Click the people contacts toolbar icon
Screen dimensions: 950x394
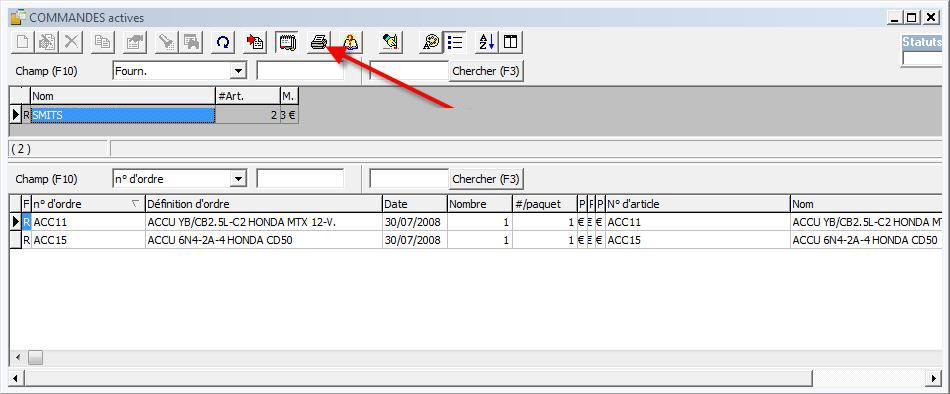tap(350, 42)
